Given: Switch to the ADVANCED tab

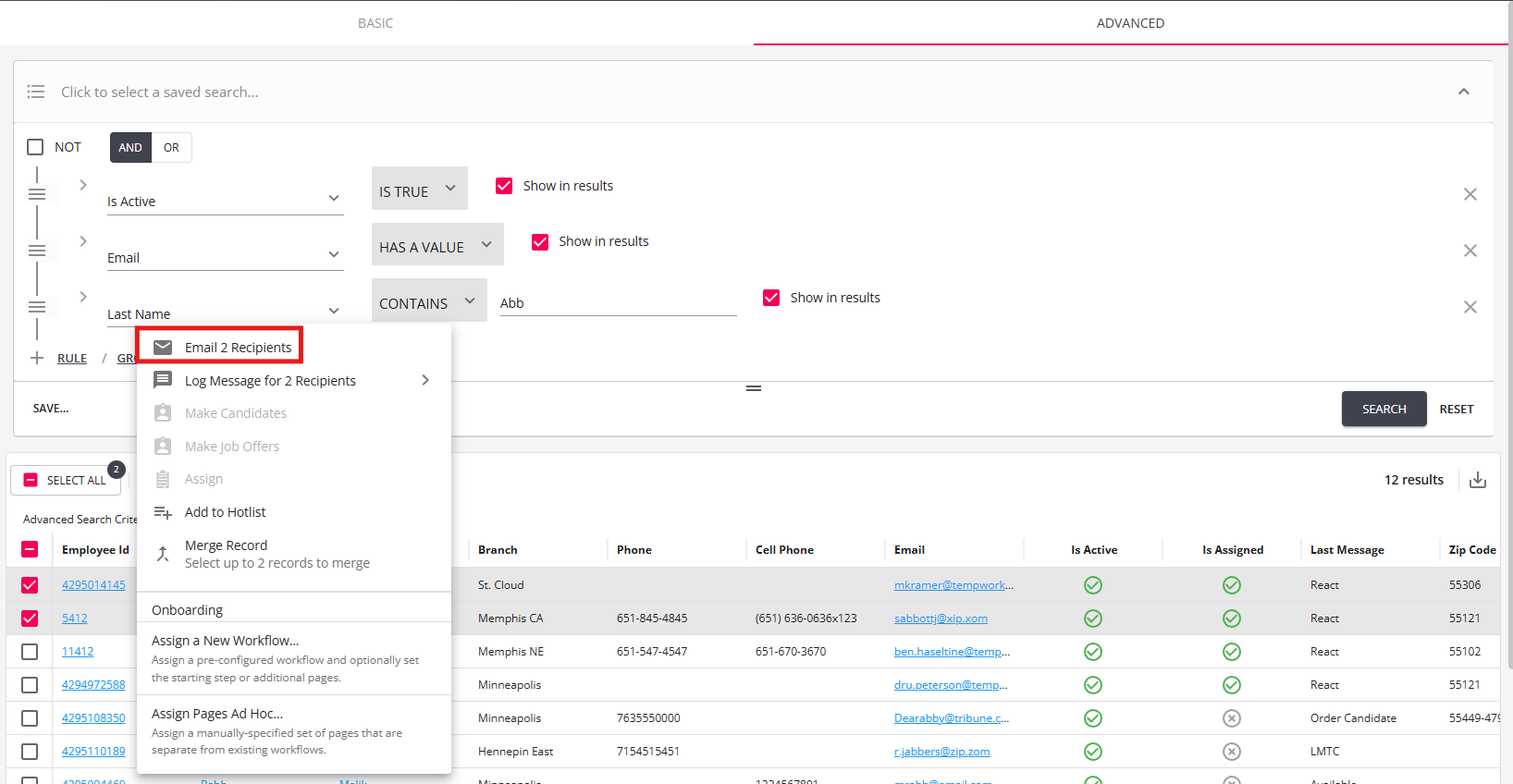Looking at the screenshot, I should [x=1130, y=23].
